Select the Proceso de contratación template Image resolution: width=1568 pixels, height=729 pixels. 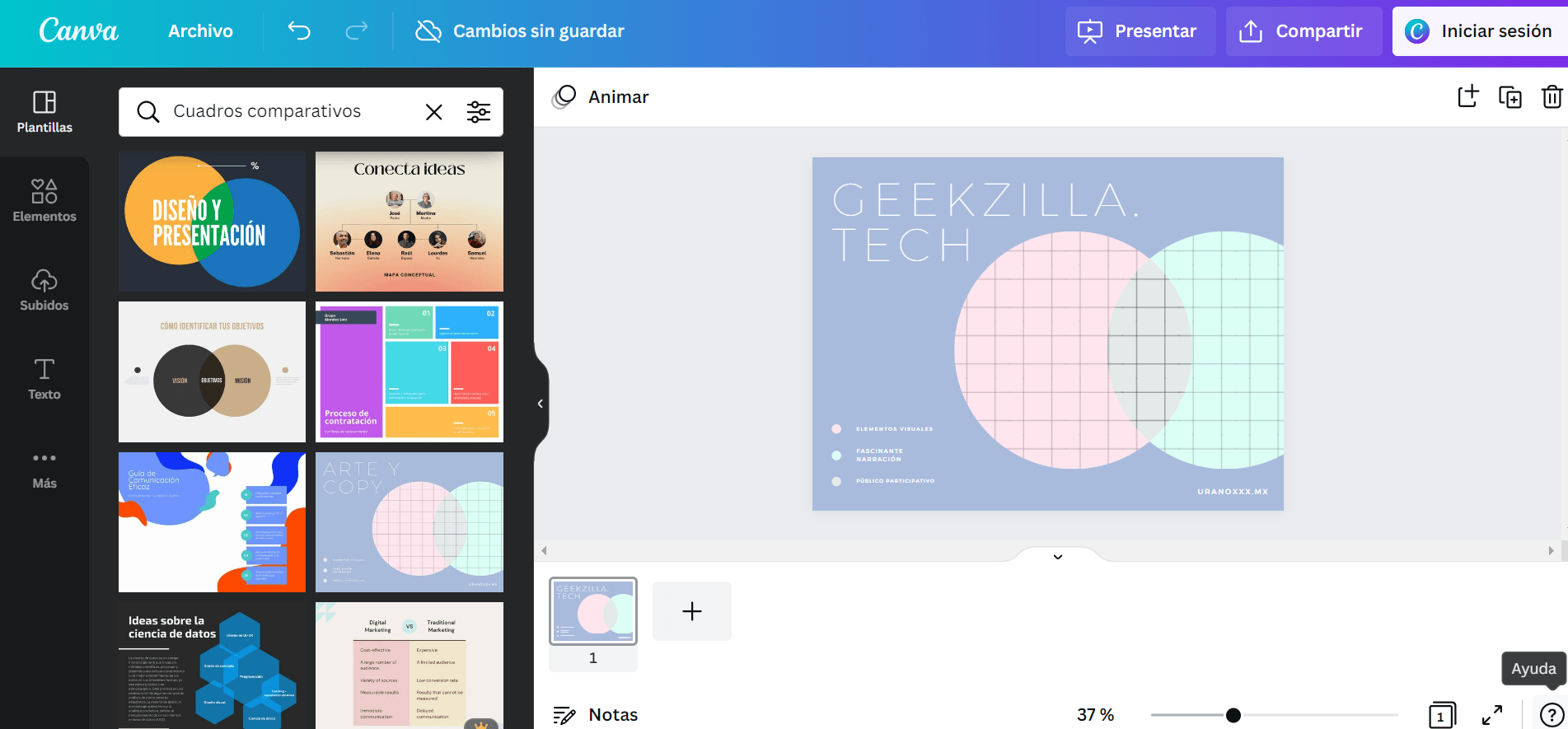tap(410, 372)
